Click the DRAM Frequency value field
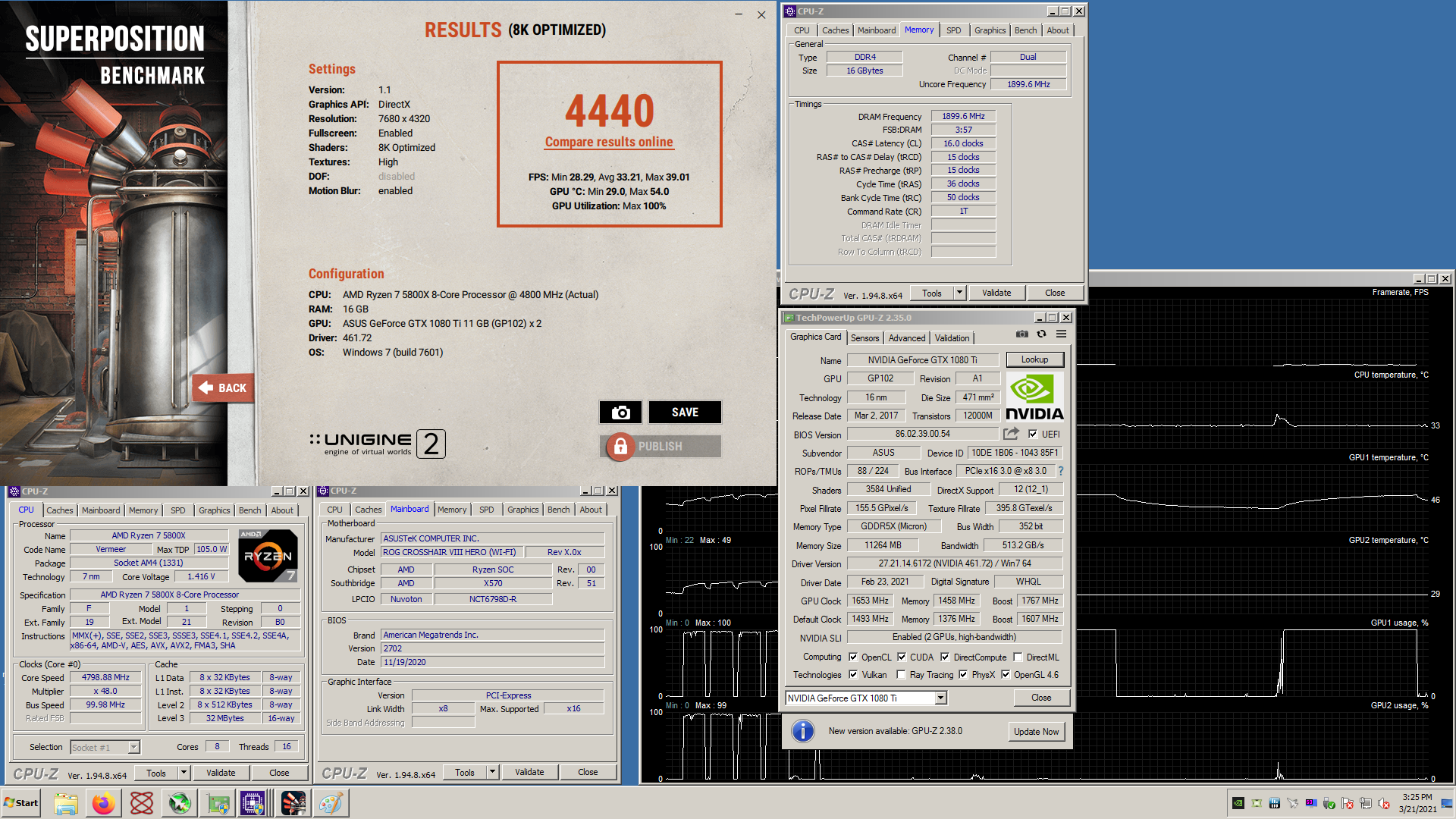Viewport: 1456px width, 819px height. point(963,116)
